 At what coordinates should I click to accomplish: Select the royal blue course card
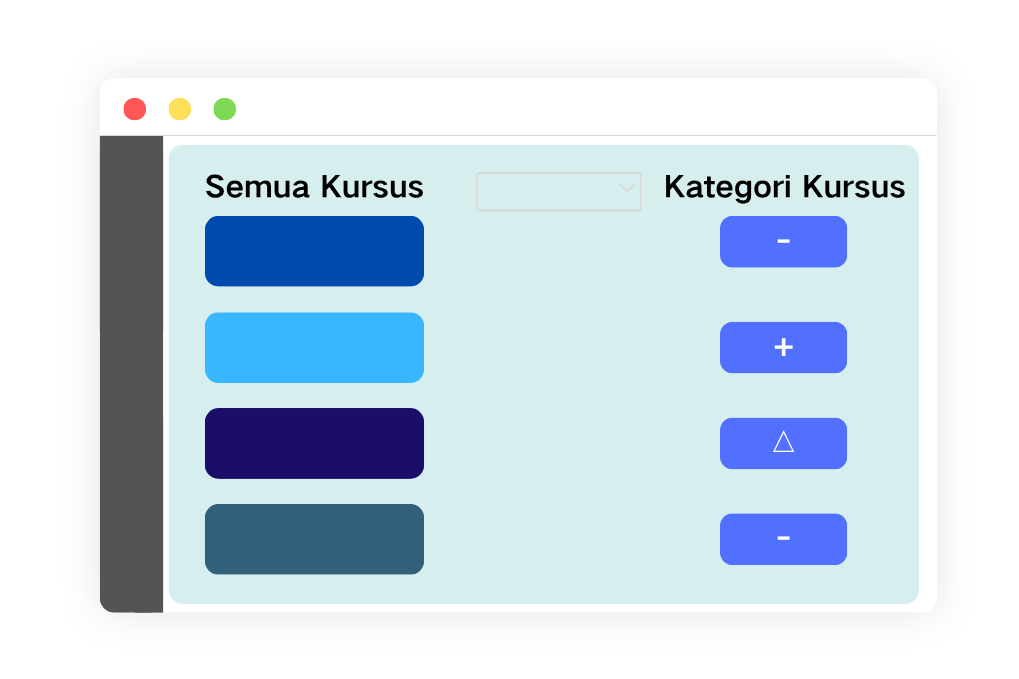(315, 251)
